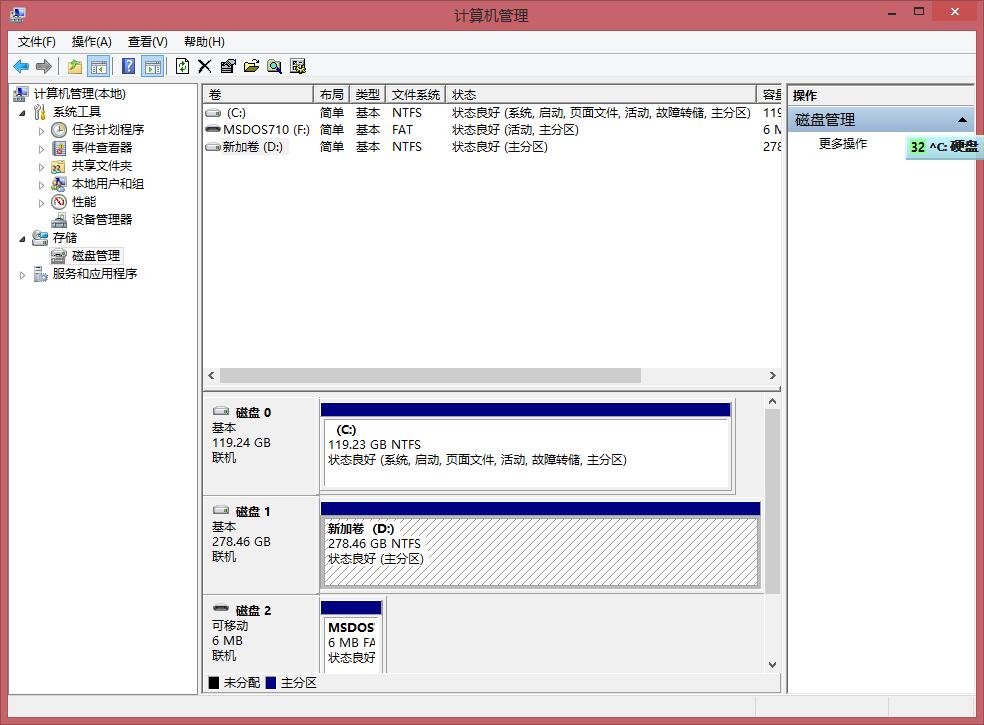Image resolution: width=984 pixels, height=725 pixels.
Task: Select the 新加卷 (D:) partition block
Action: (540, 545)
